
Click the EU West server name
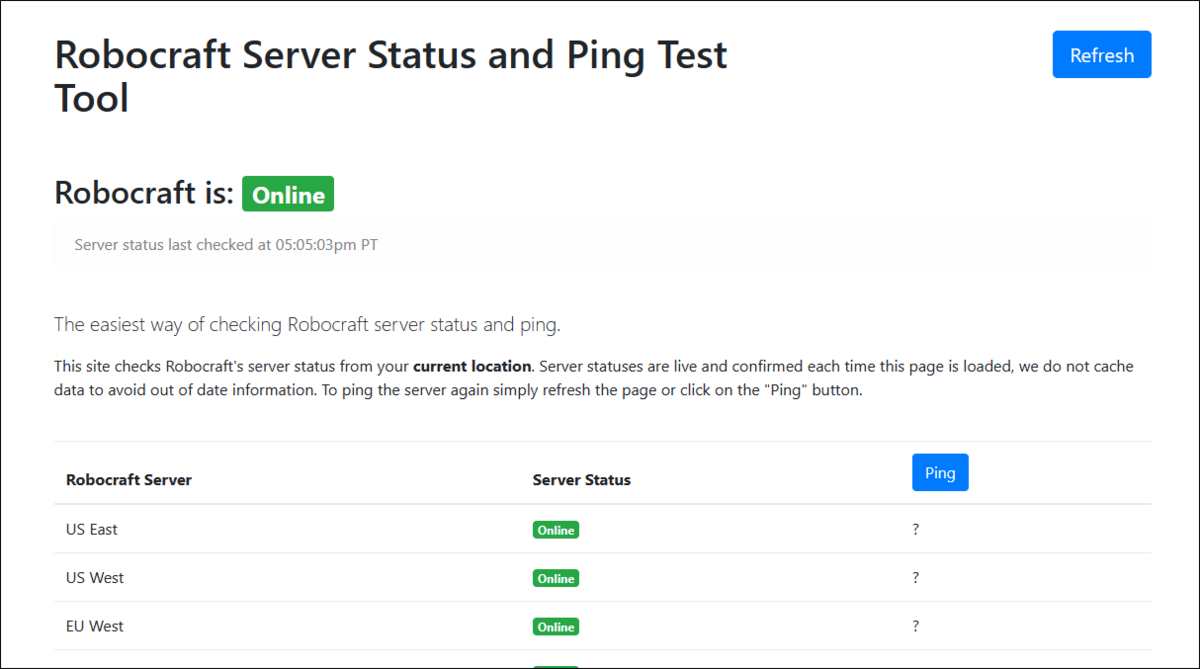point(95,626)
